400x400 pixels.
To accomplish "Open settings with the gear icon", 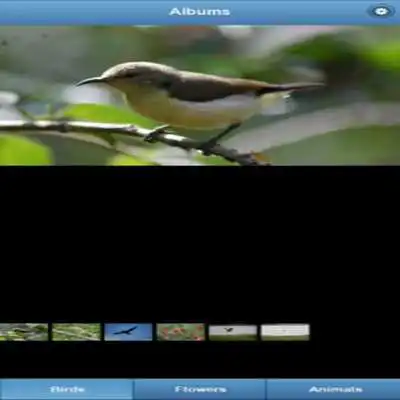I will coord(381,12).
